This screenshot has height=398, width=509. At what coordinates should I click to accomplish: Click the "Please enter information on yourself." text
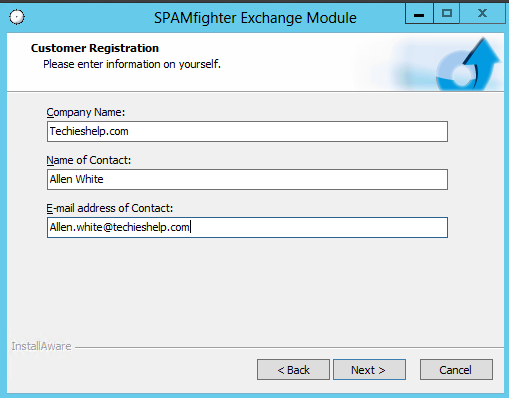[x=132, y=64]
